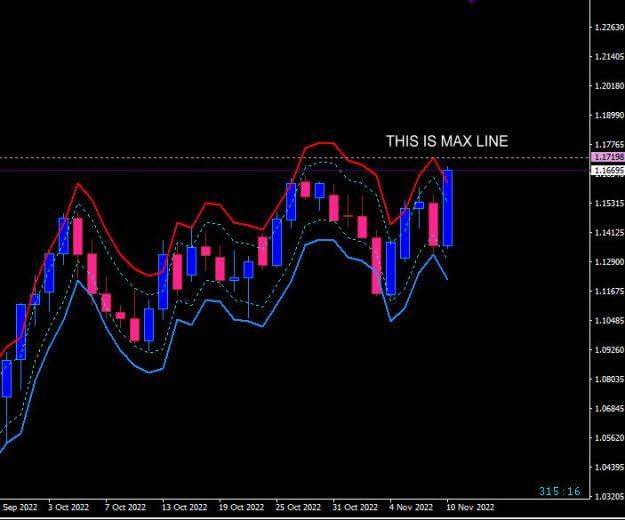Click the 1.15315 price scale label
The height and width of the screenshot is (520, 625).
coord(609,203)
